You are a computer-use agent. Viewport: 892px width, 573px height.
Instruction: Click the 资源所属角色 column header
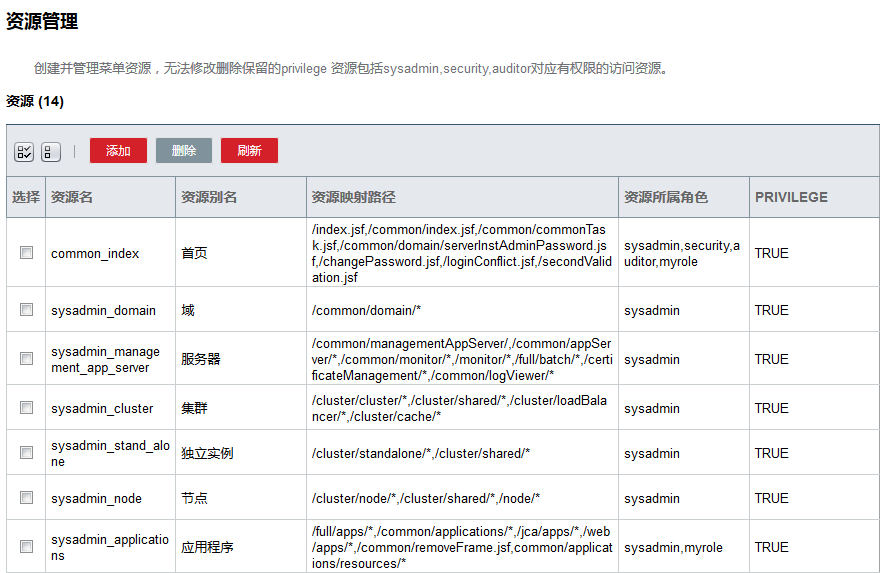coord(666,197)
